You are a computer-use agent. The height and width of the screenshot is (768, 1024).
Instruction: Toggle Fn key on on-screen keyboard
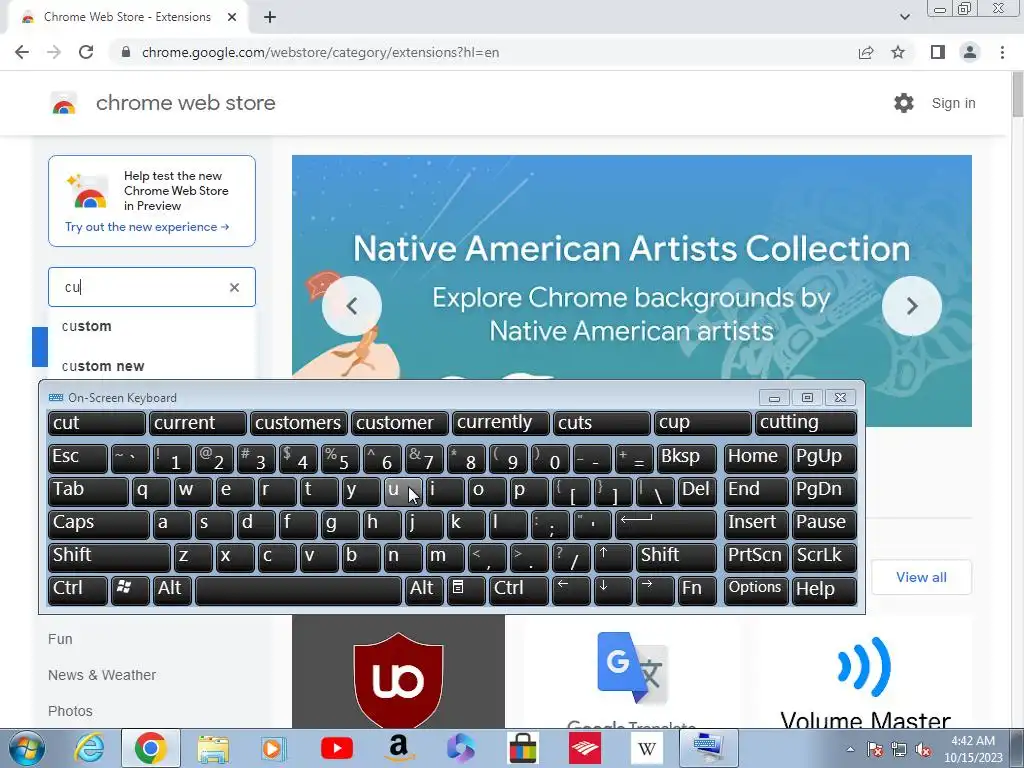click(697, 590)
